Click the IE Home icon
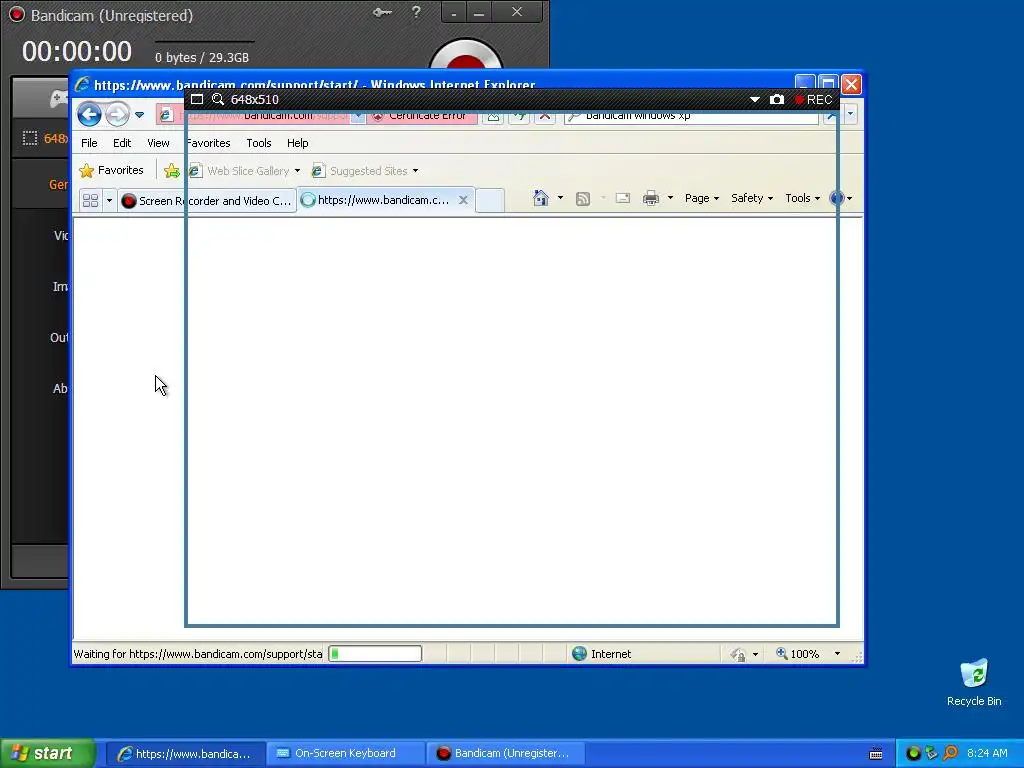This screenshot has height=768, width=1024. tap(541, 198)
